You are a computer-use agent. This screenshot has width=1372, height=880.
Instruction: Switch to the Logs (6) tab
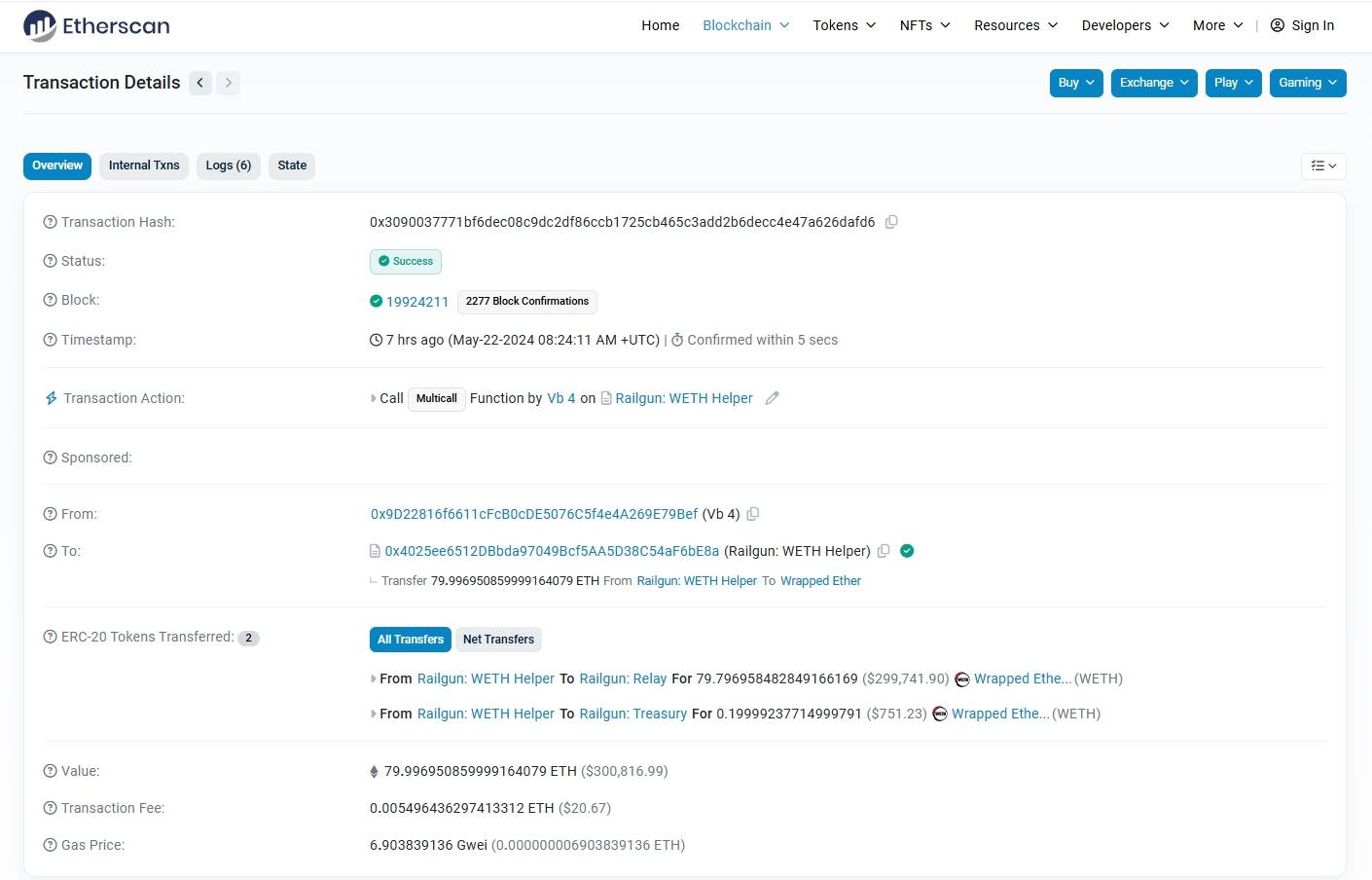pyautogui.click(x=229, y=165)
